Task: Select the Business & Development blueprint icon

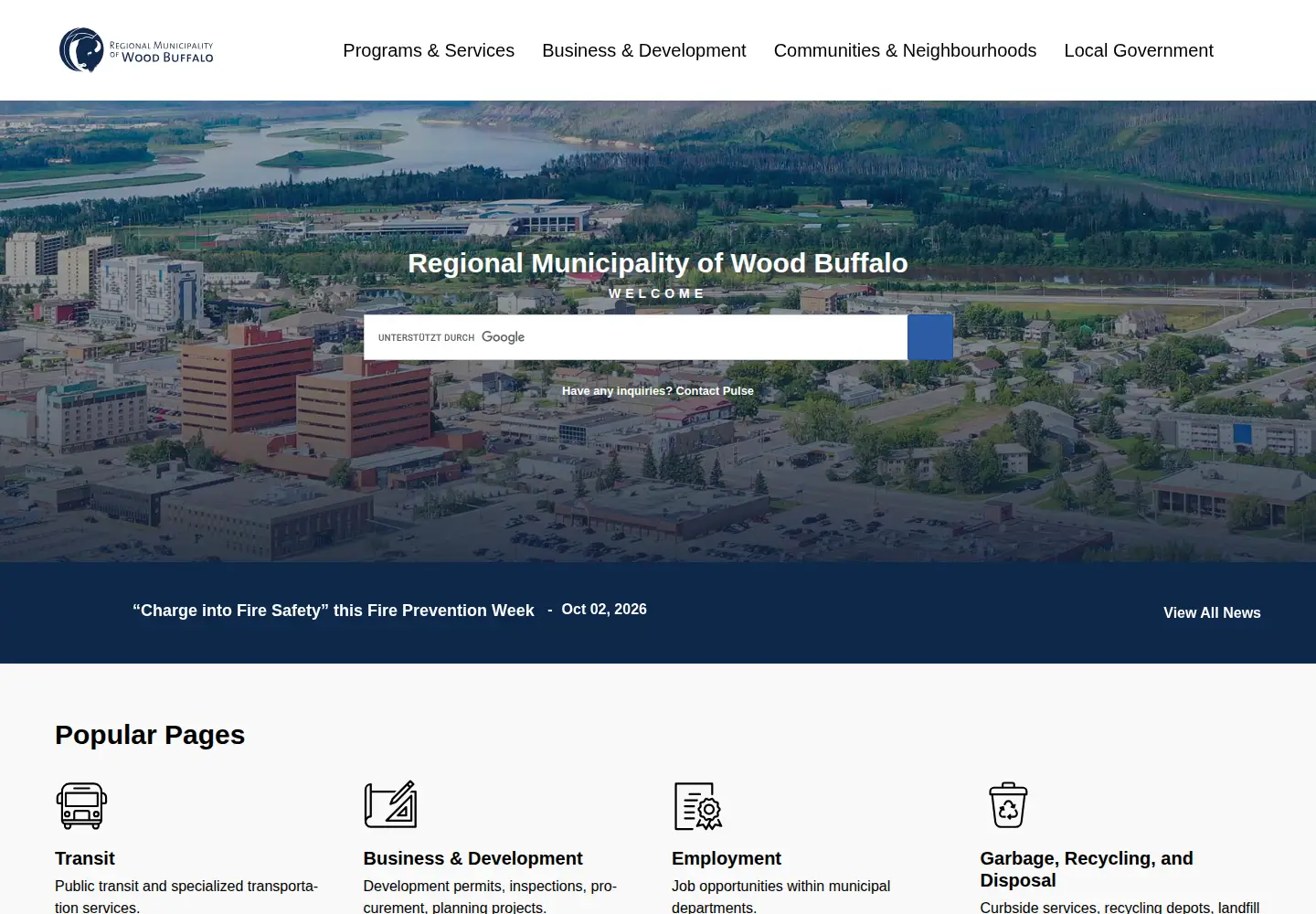Action: tap(390, 804)
